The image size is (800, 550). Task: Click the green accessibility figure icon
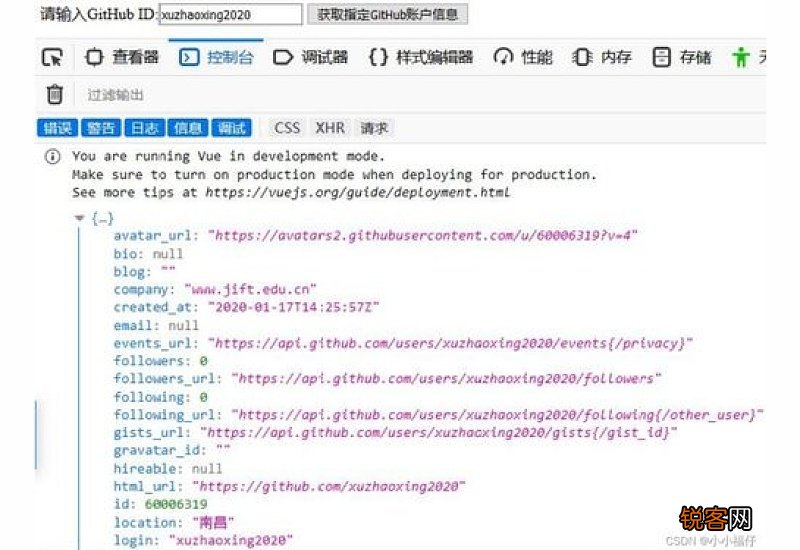tap(741, 57)
